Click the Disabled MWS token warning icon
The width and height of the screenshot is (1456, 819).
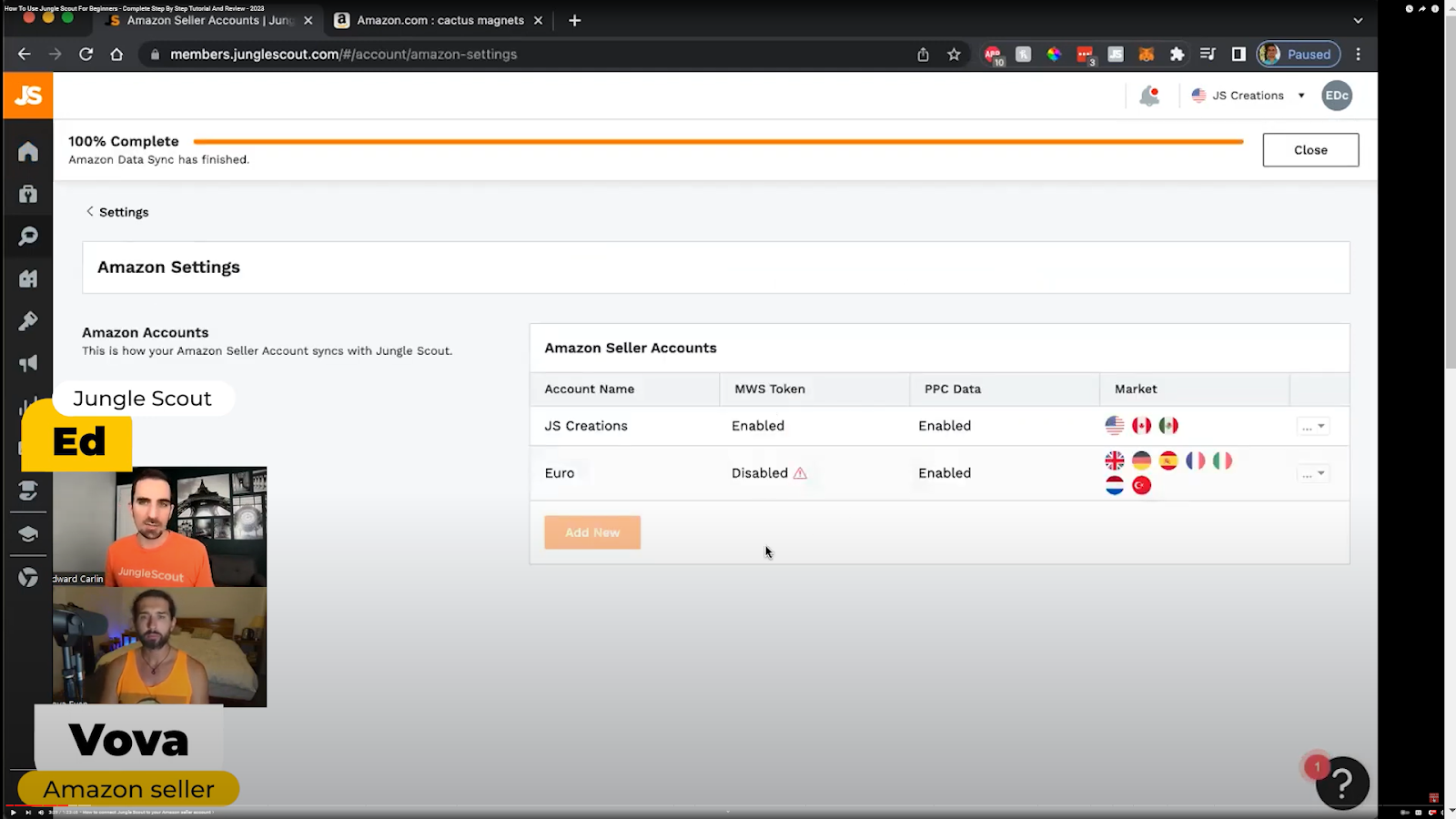[800, 473]
